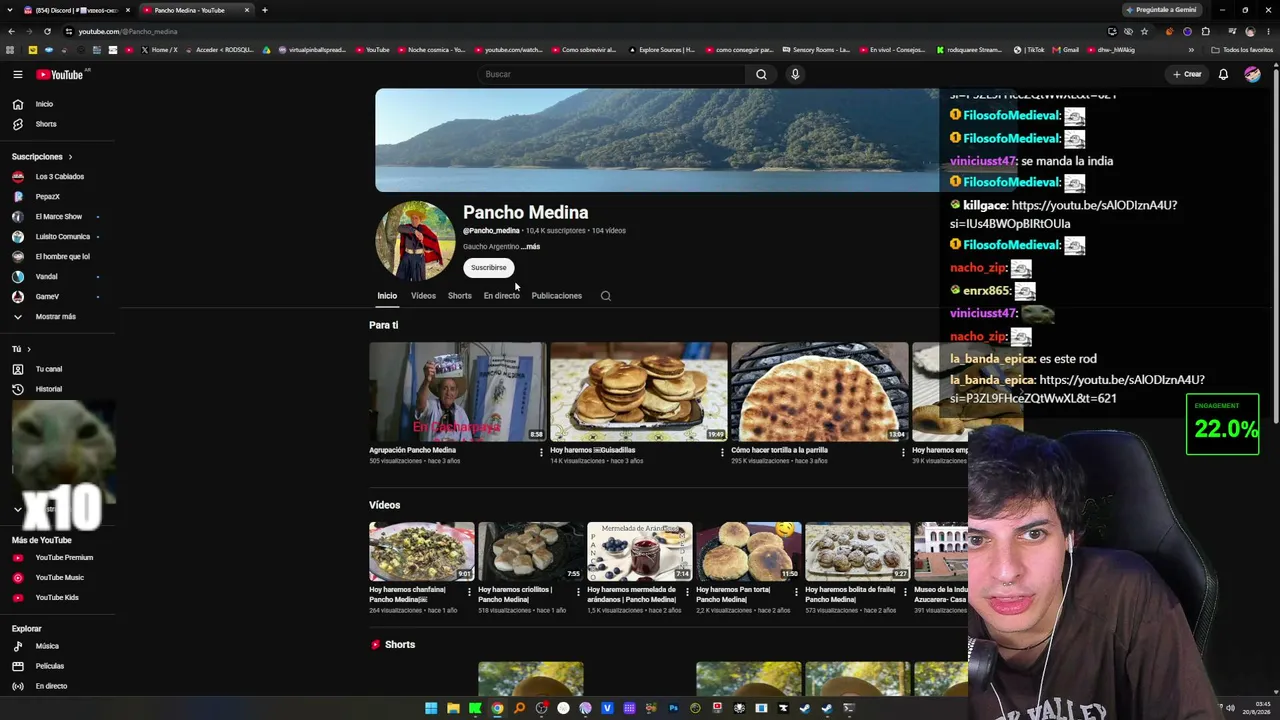Viewport: 1280px width, 720px height.
Task: Open options for Hoy haremos criollitos video
Action: (578, 592)
